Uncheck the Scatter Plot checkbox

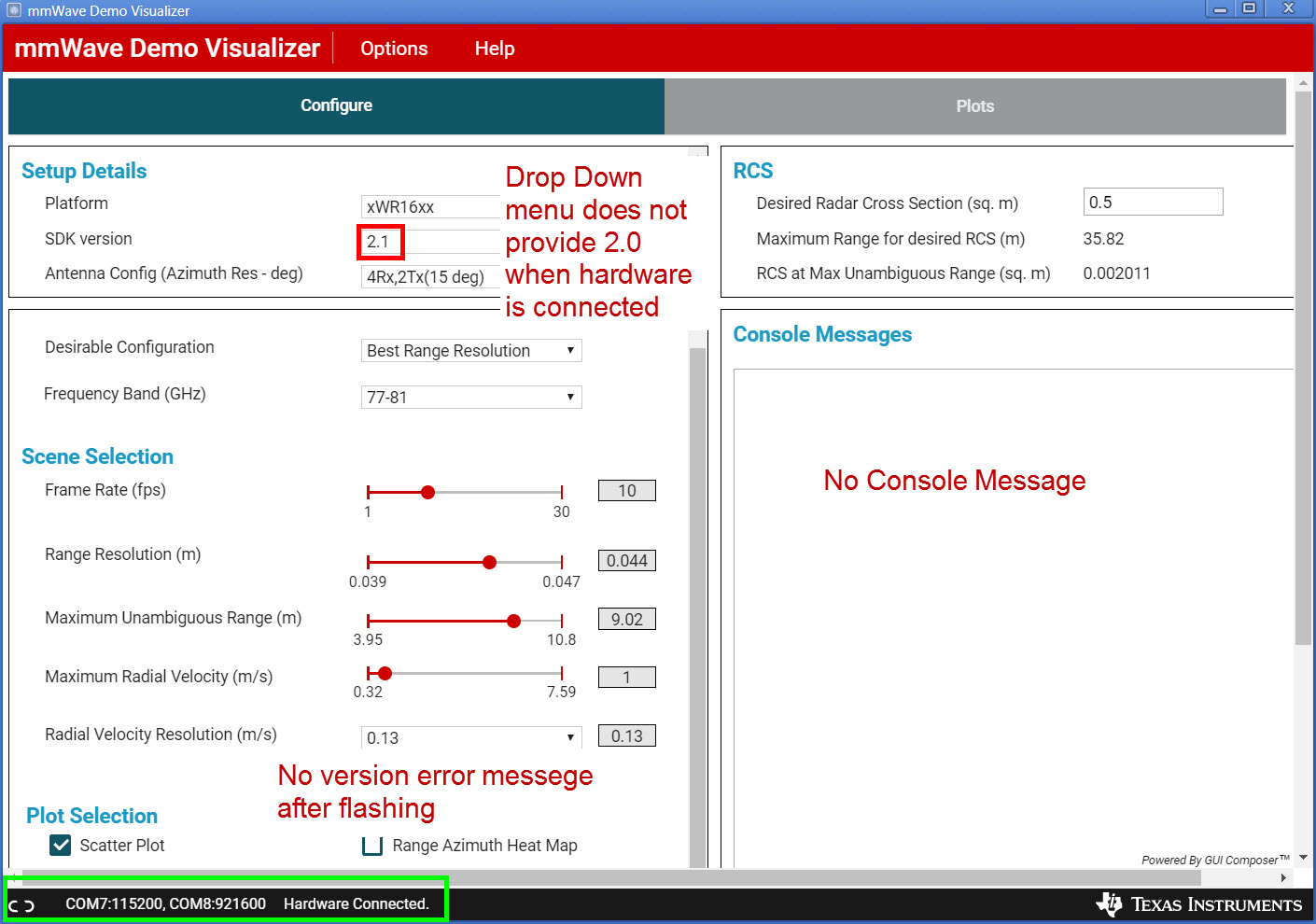click(61, 846)
